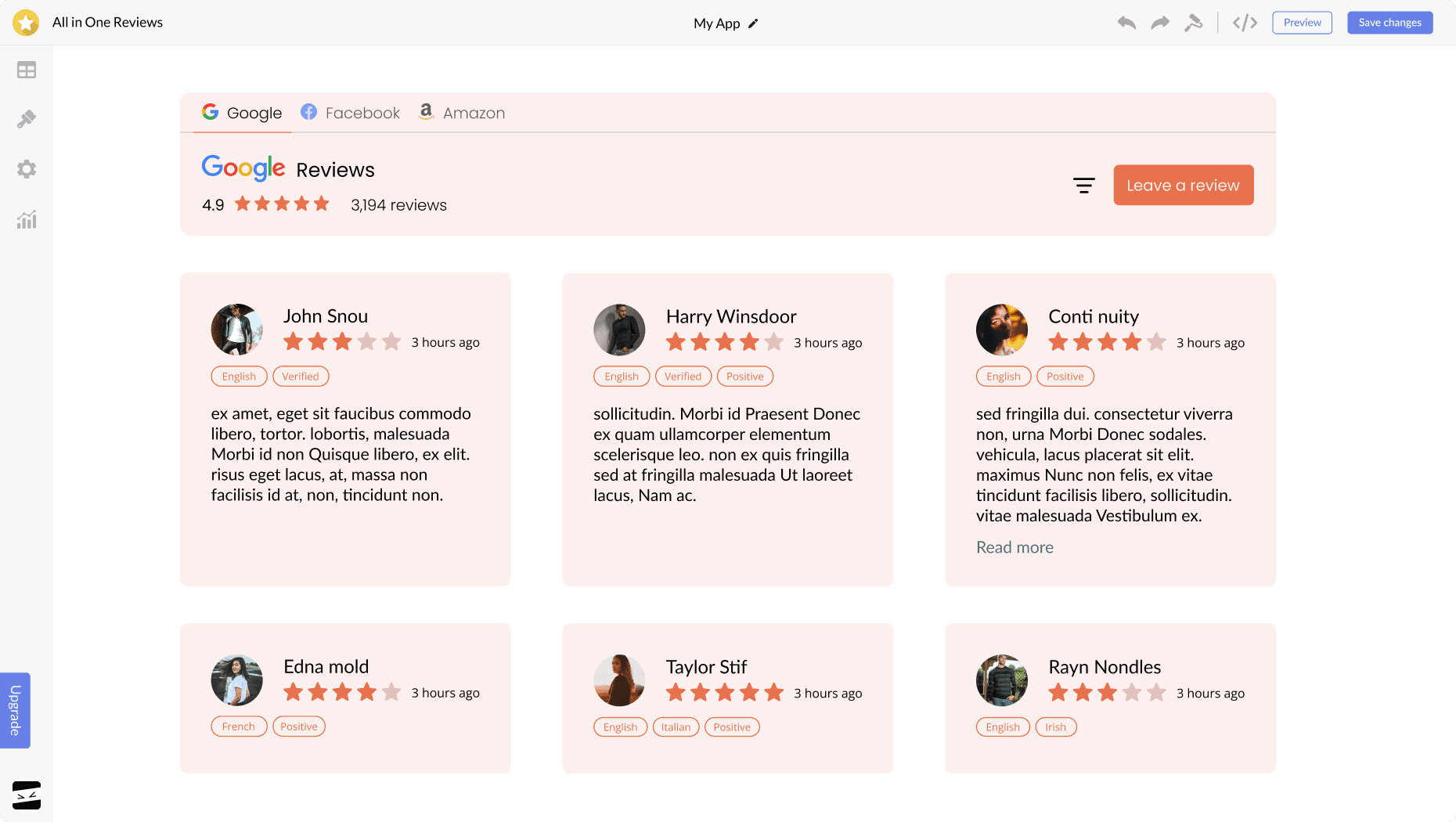Open the analytics chart icon in sidebar
This screenshot has height=822, width=1456.
click(27, 220)
